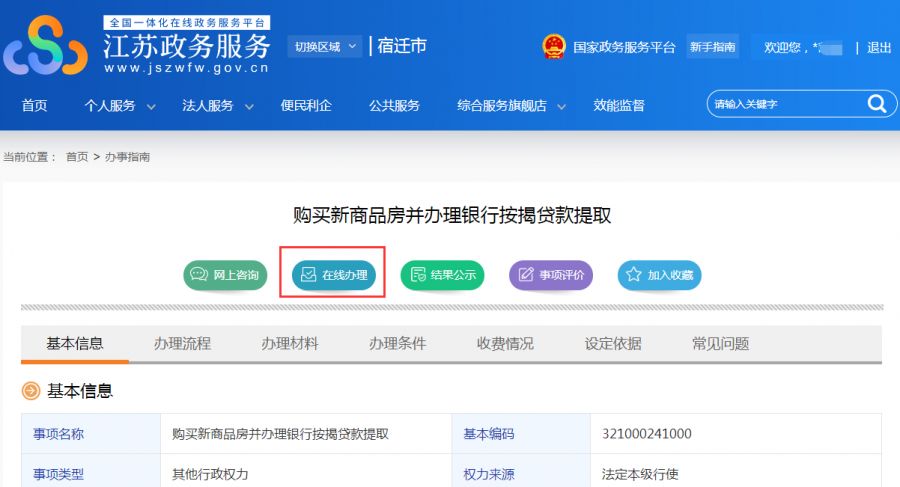Viewport: 900px width, 487px height.
Task: Switch to the 基本信息 tab
Action: tap(75, 343)
